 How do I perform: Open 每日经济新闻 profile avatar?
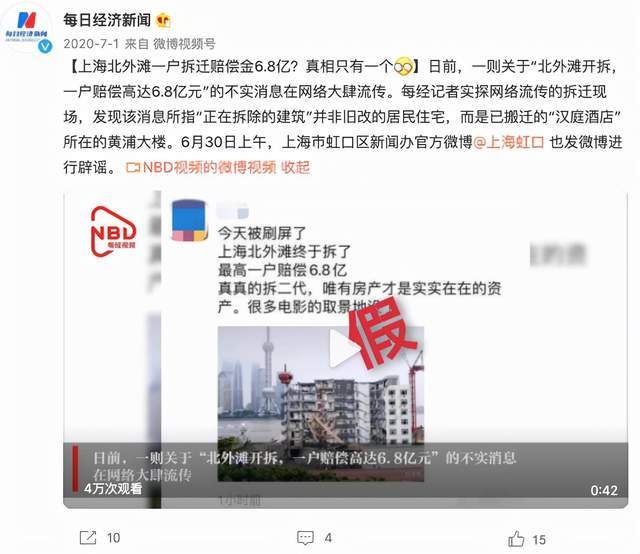pos(27,28)
